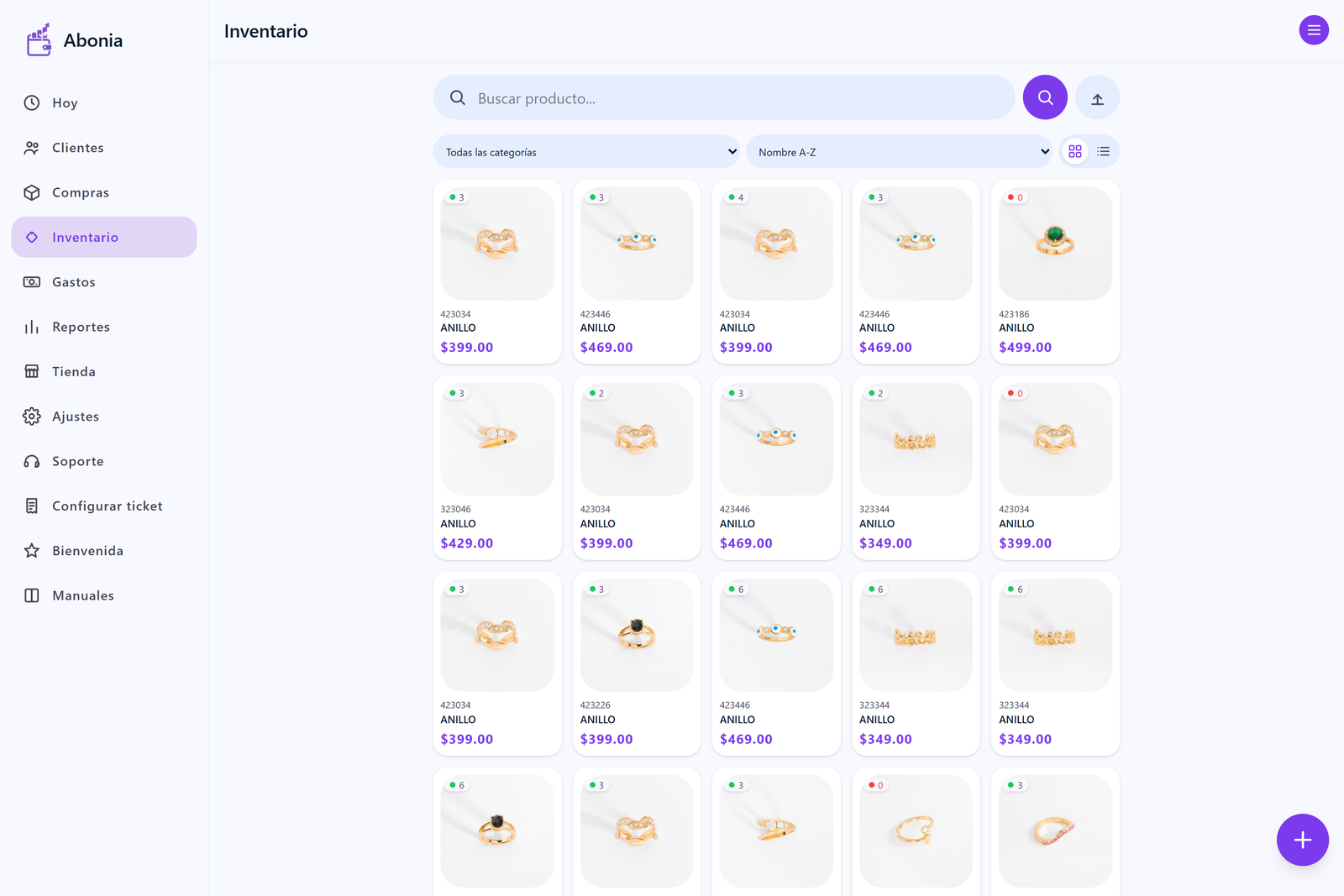1344x896 pixels.
Task: Open the purple hamburger menu
Action: (x=1314, y=30)
